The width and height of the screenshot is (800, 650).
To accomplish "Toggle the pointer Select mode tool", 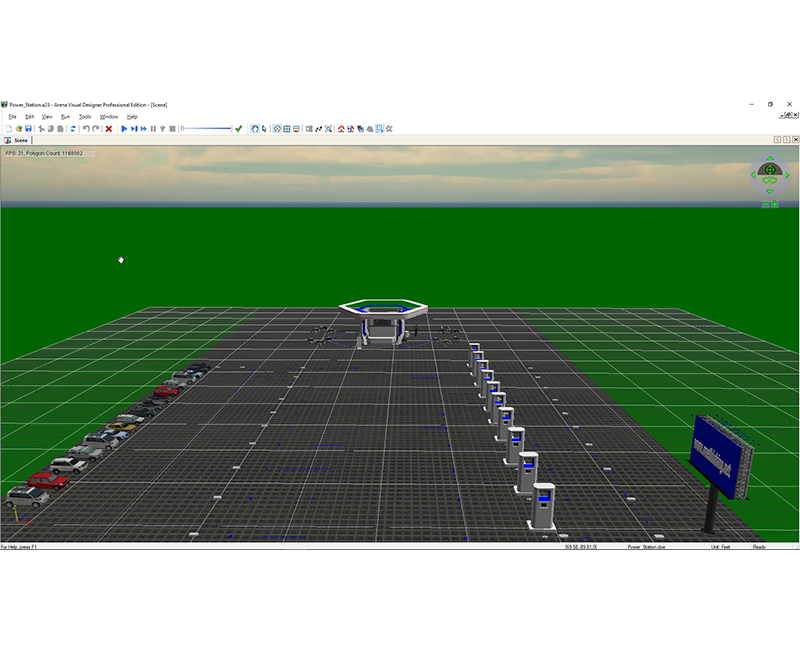I will [264, 129].
